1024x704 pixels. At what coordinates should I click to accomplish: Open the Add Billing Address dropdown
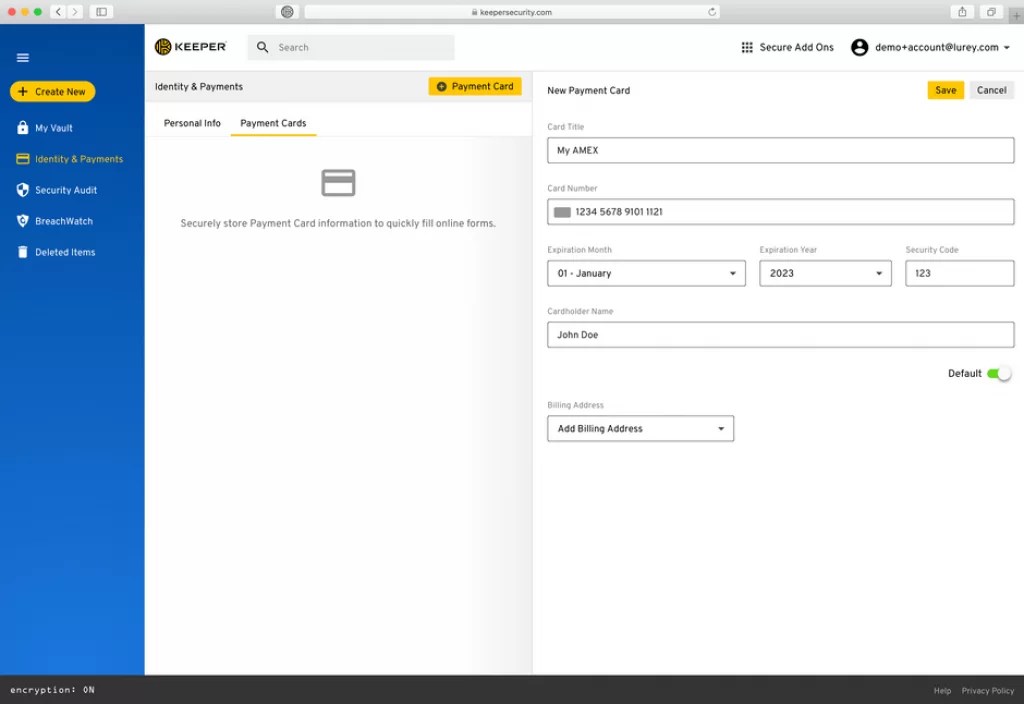(641, 428)
